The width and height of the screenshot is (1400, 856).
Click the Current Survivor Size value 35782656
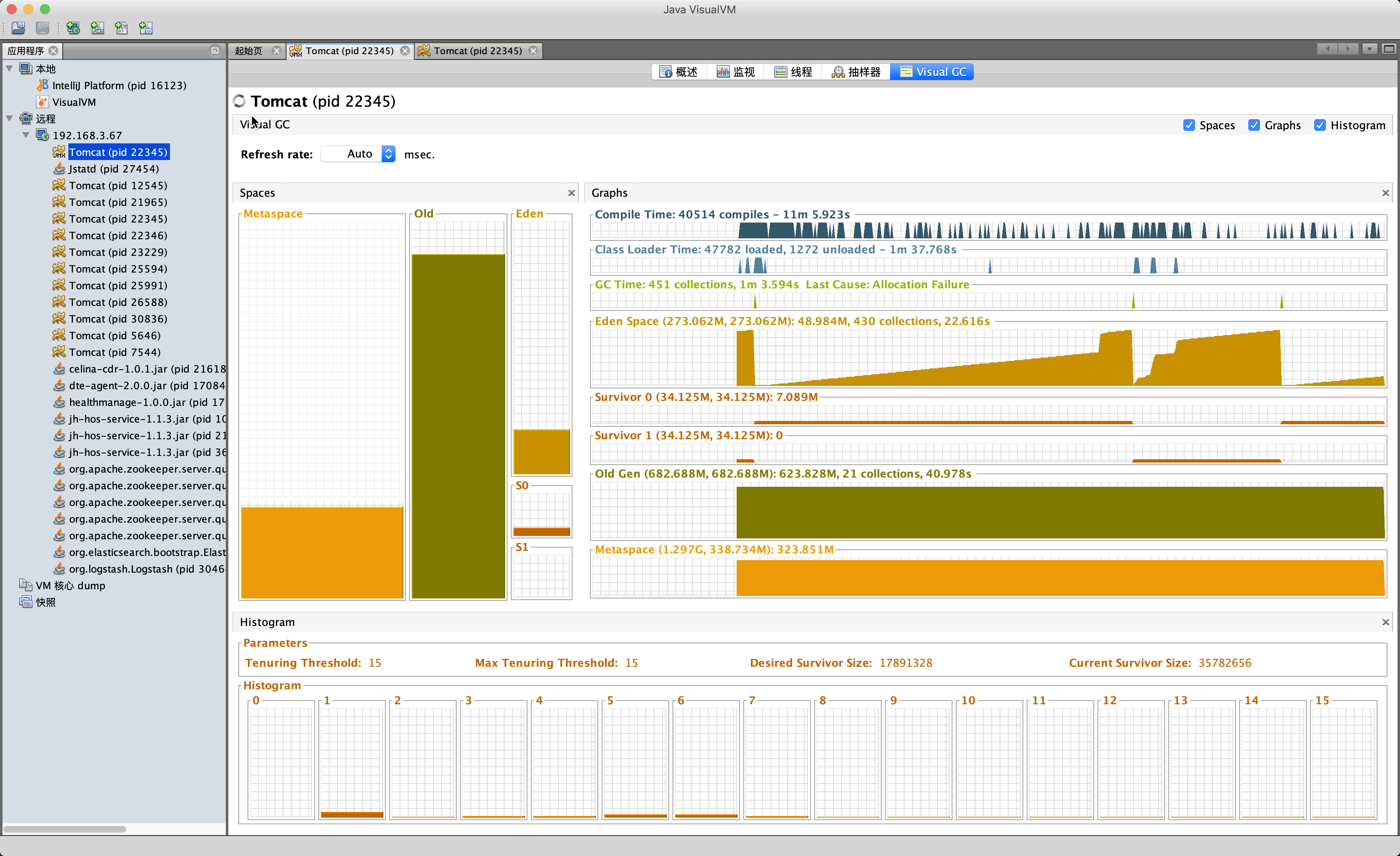coord(1225,663)
